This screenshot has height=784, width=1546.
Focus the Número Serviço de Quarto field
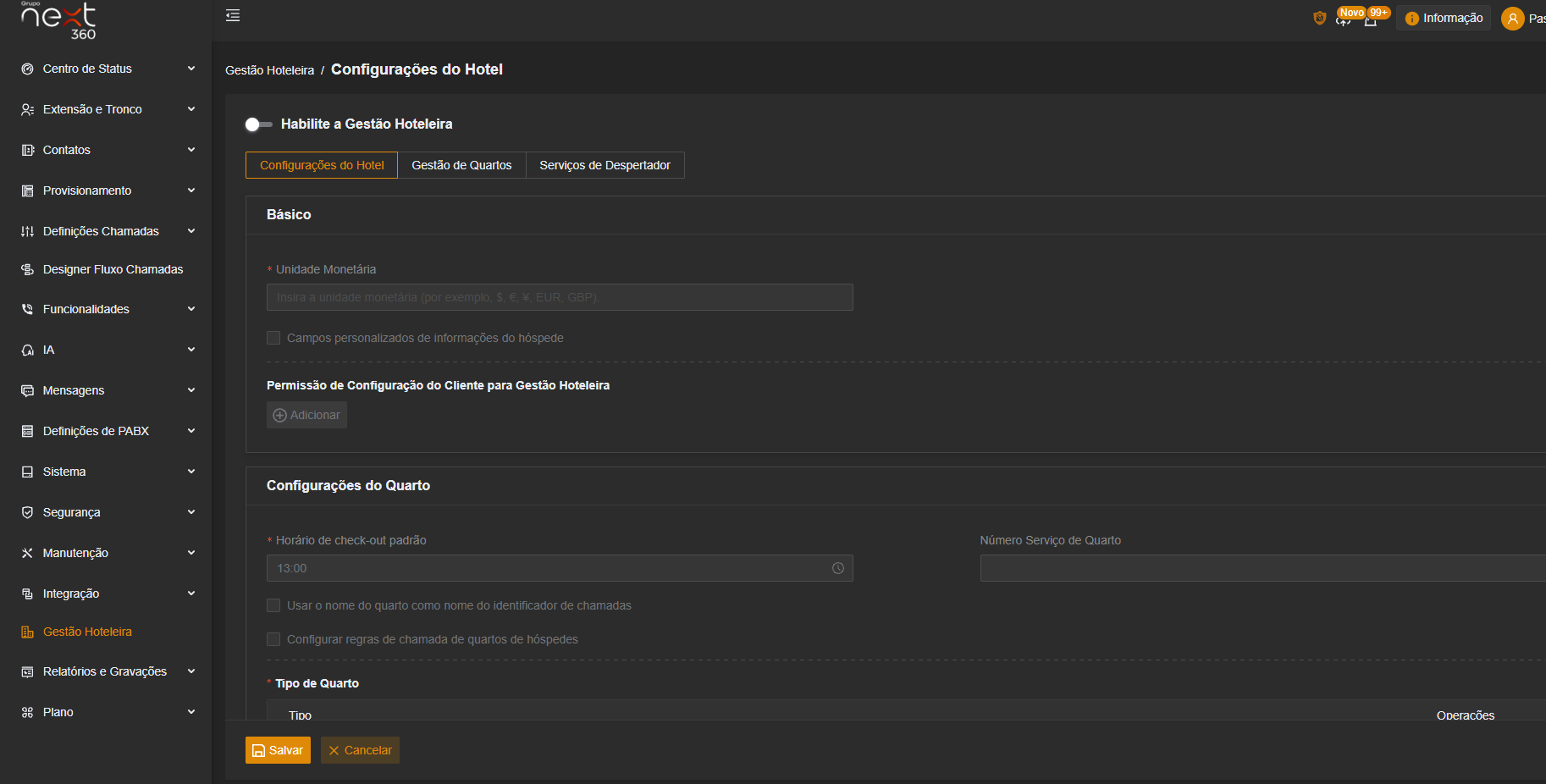point(1263,568)
